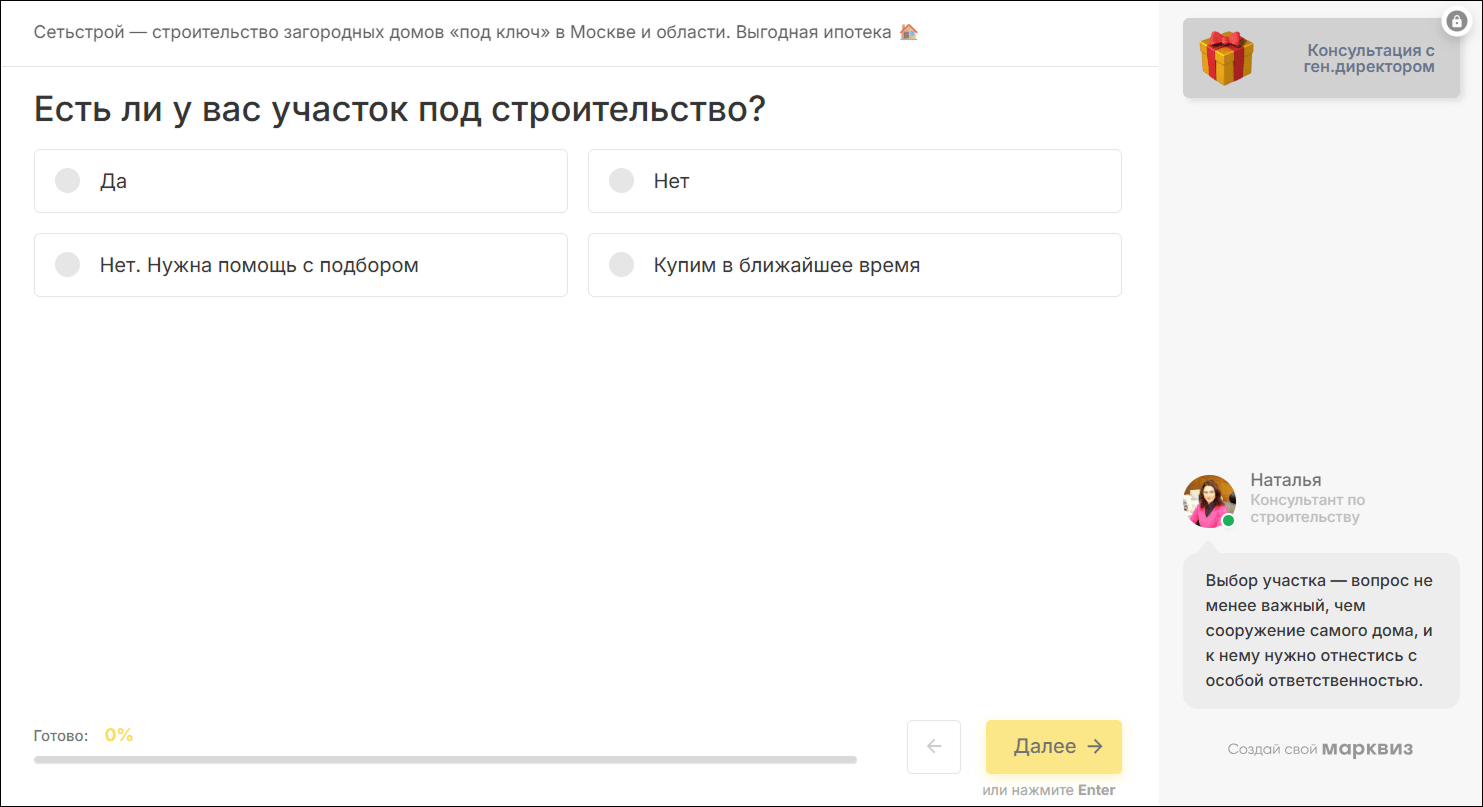Click the "0%" progress percentage

pyautogui.click(x=119, y=735)
